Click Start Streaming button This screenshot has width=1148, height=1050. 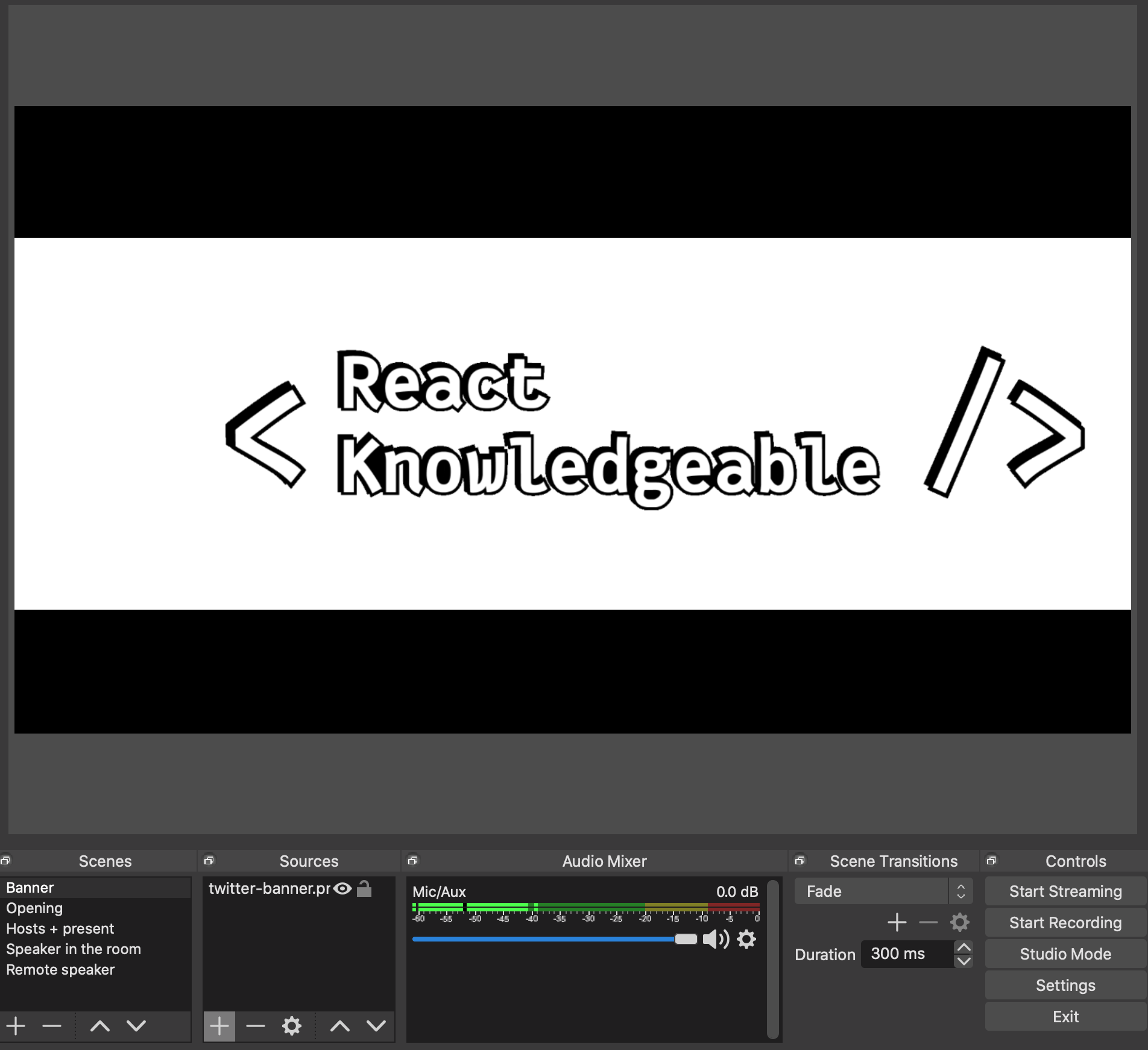[1065, 891]
